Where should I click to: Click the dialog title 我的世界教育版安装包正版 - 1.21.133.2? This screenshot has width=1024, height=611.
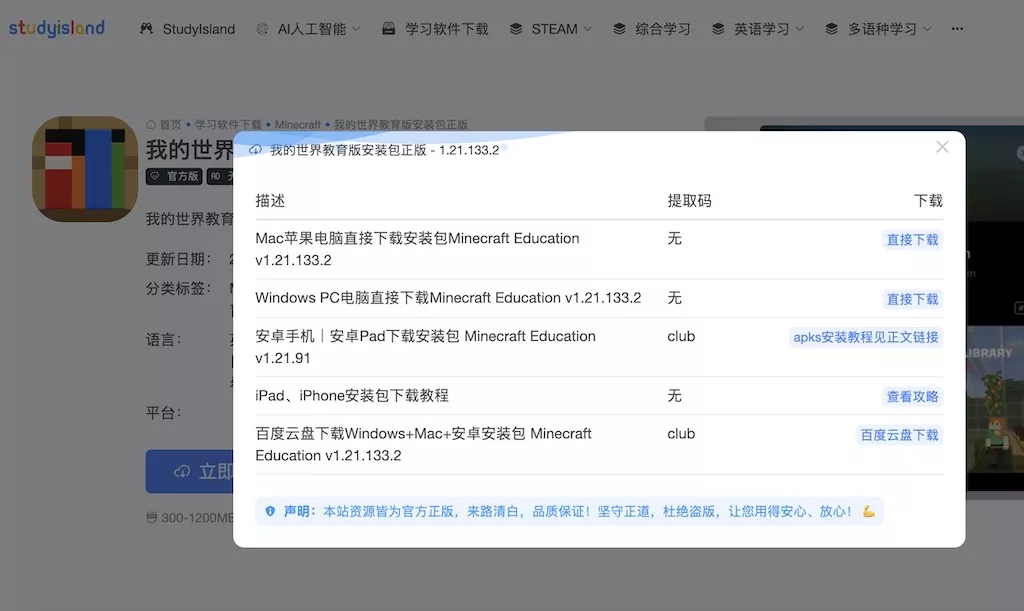coord(384,150)
